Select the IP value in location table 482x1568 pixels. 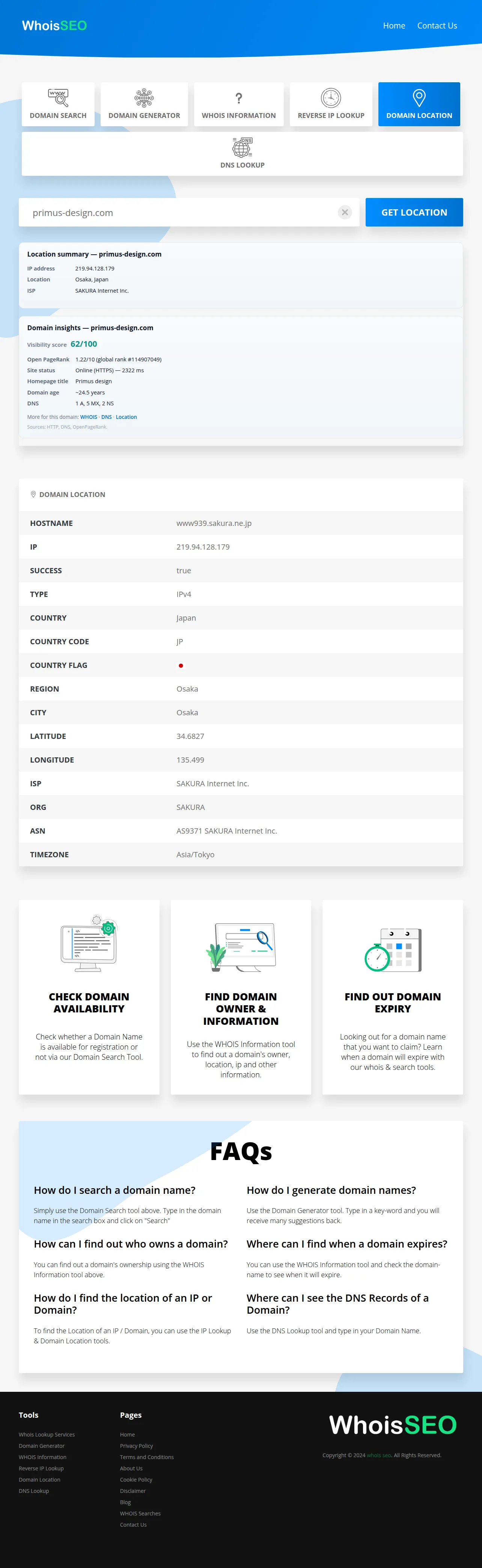click(203, 547)
